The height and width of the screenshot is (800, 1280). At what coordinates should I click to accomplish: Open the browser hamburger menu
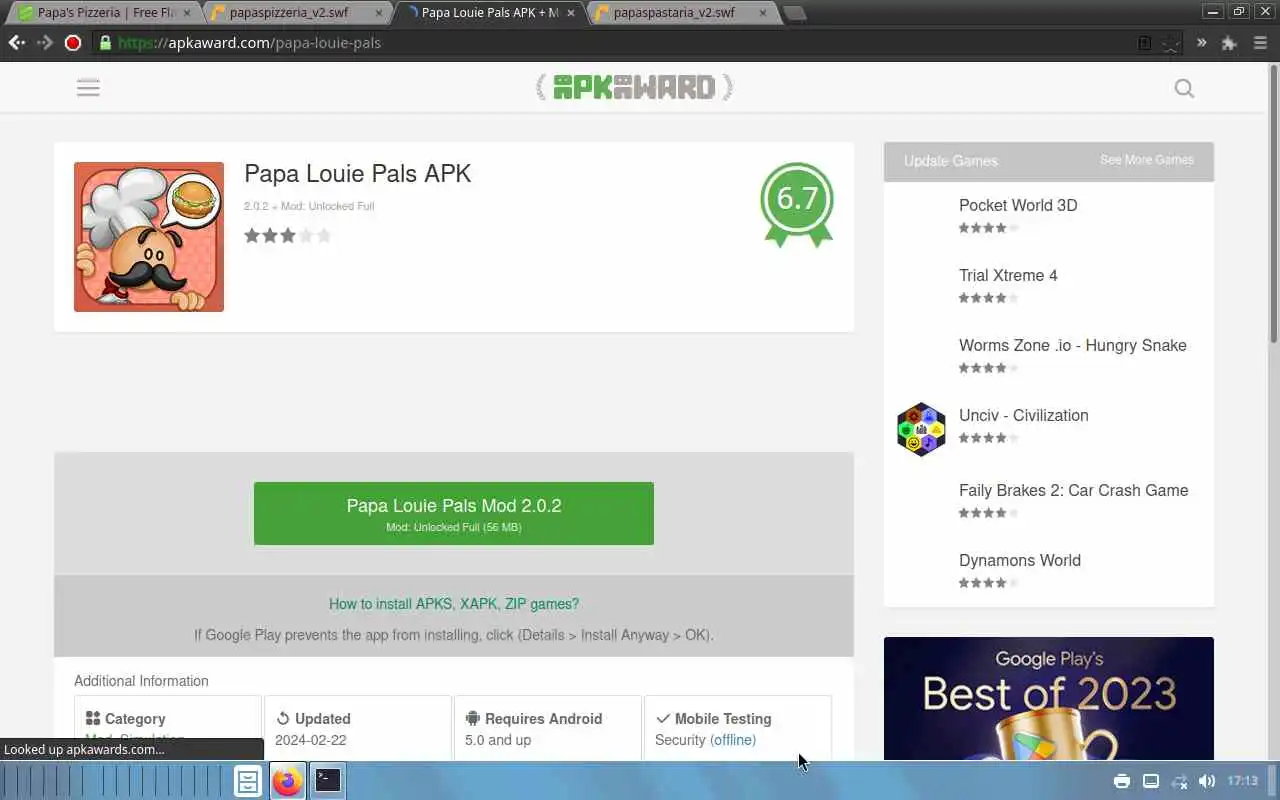pos(1259,43)
